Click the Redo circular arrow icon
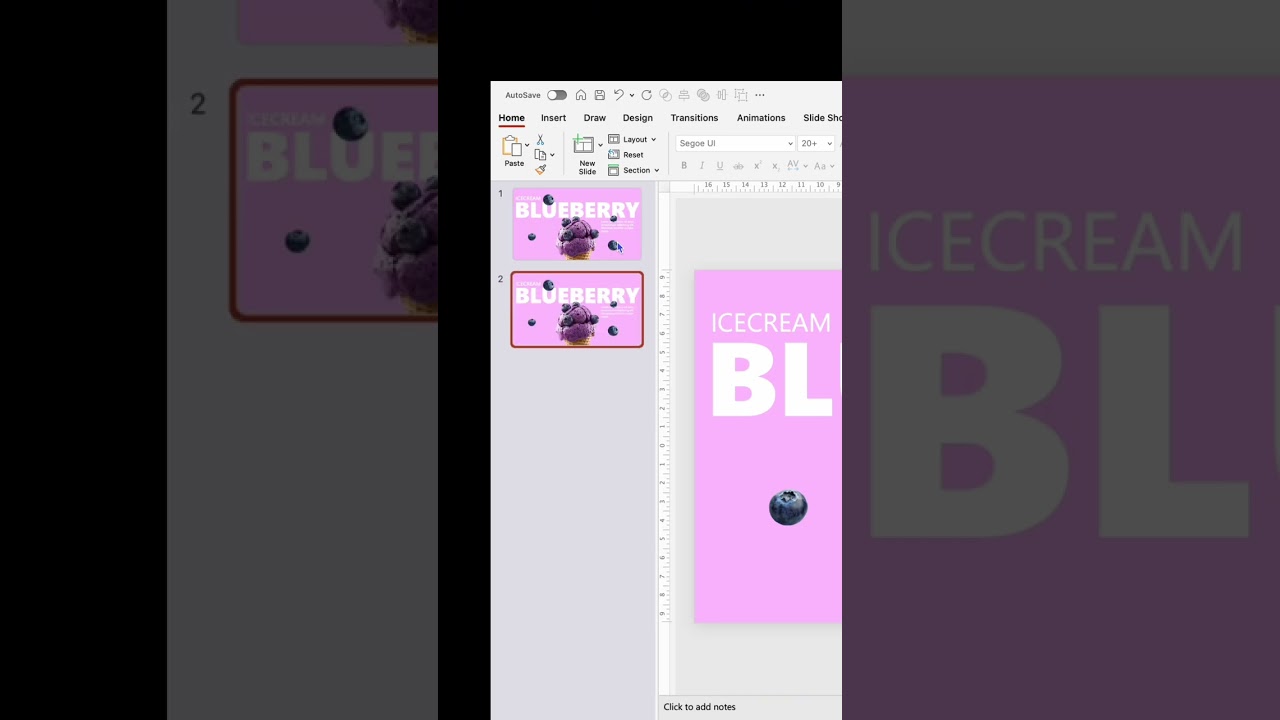1280x720 pixels. (647, 95)
